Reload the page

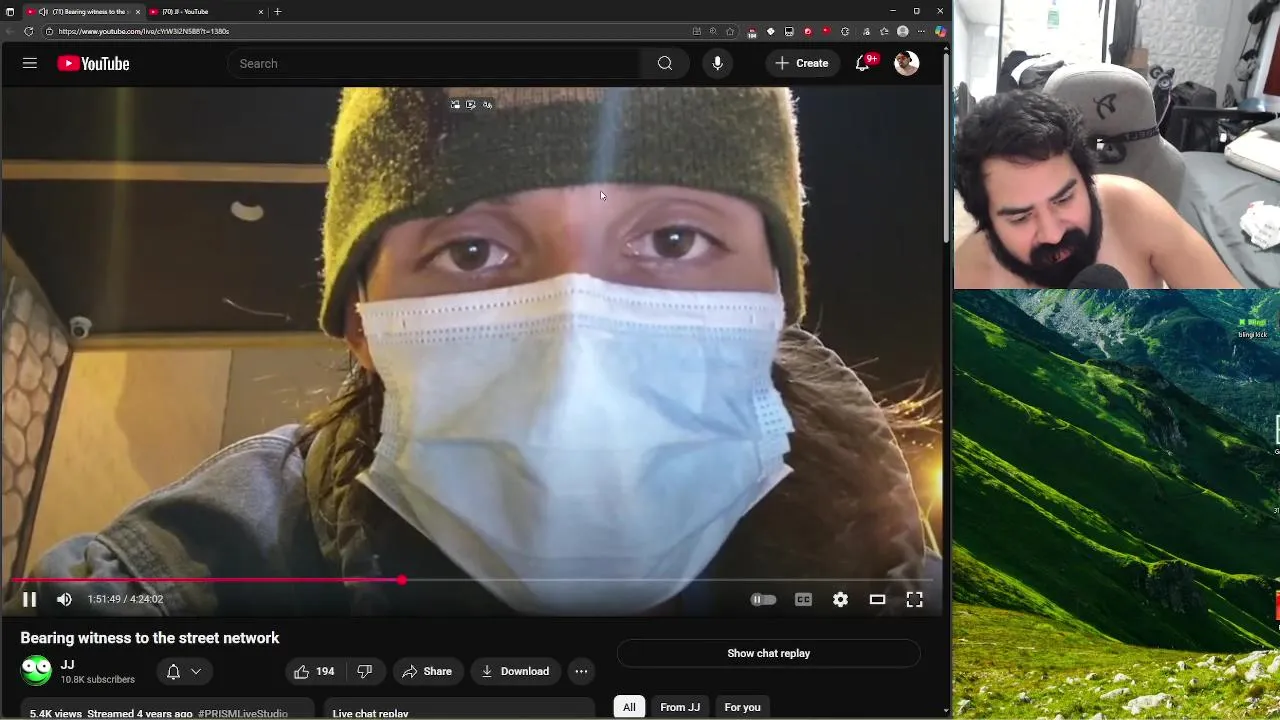(28, 31)
